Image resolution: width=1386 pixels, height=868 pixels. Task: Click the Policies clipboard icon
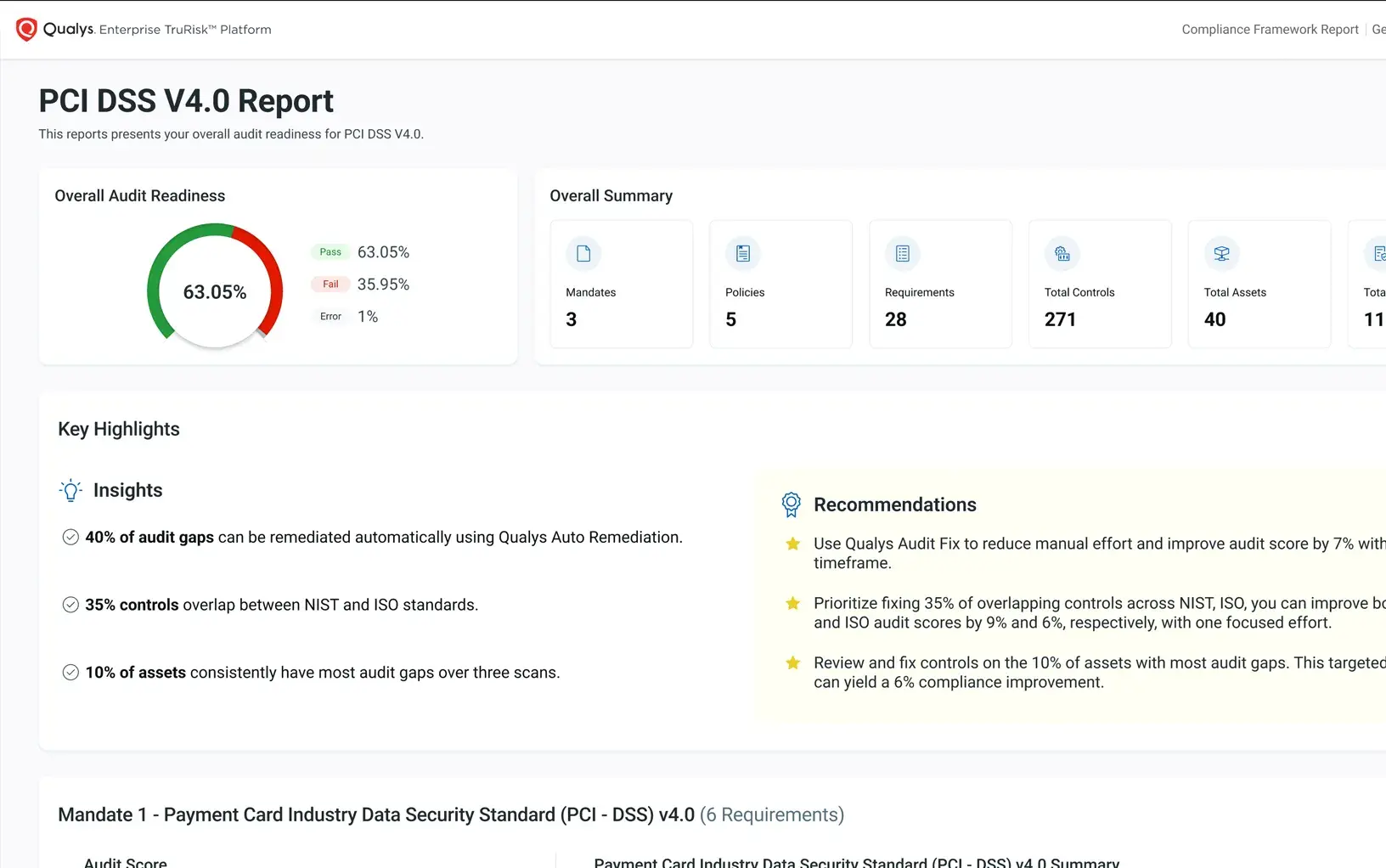(743, 254)
